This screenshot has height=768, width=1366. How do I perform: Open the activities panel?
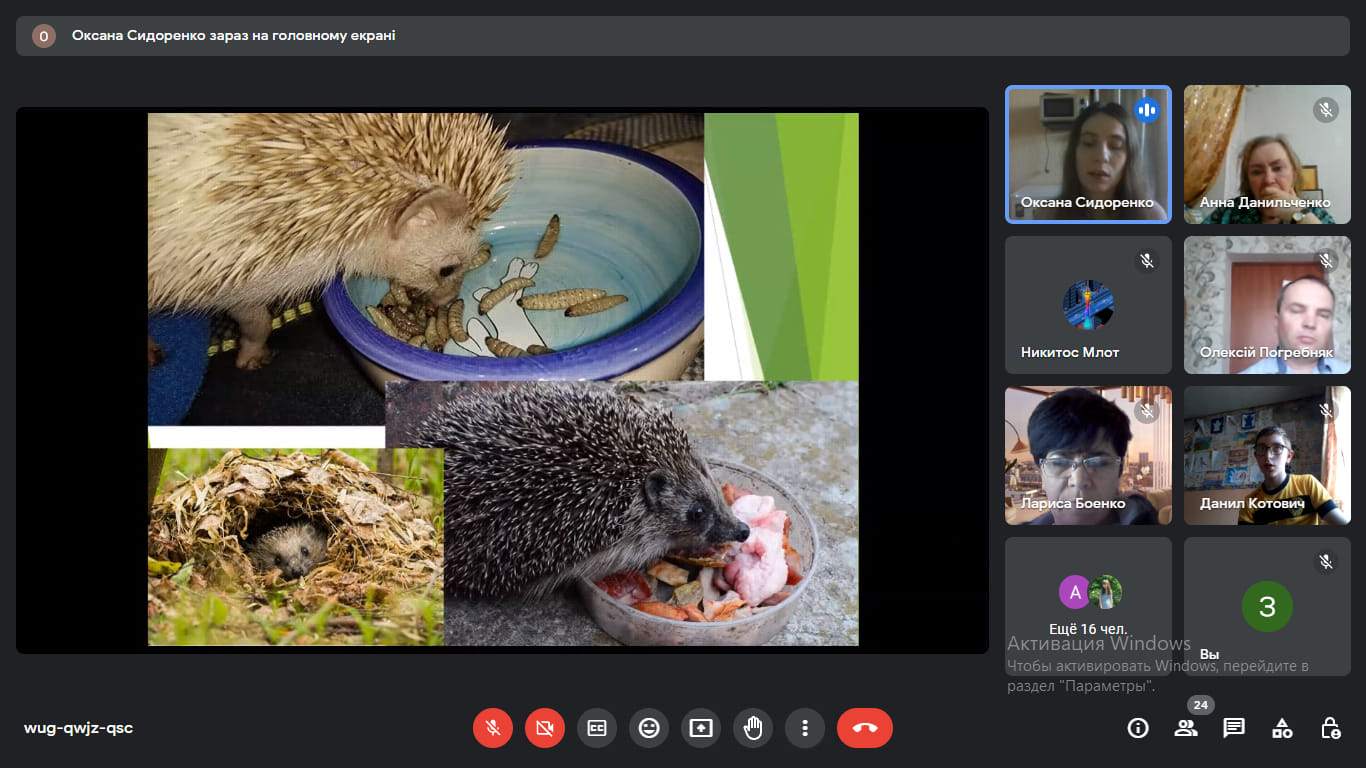(1282, 728)
